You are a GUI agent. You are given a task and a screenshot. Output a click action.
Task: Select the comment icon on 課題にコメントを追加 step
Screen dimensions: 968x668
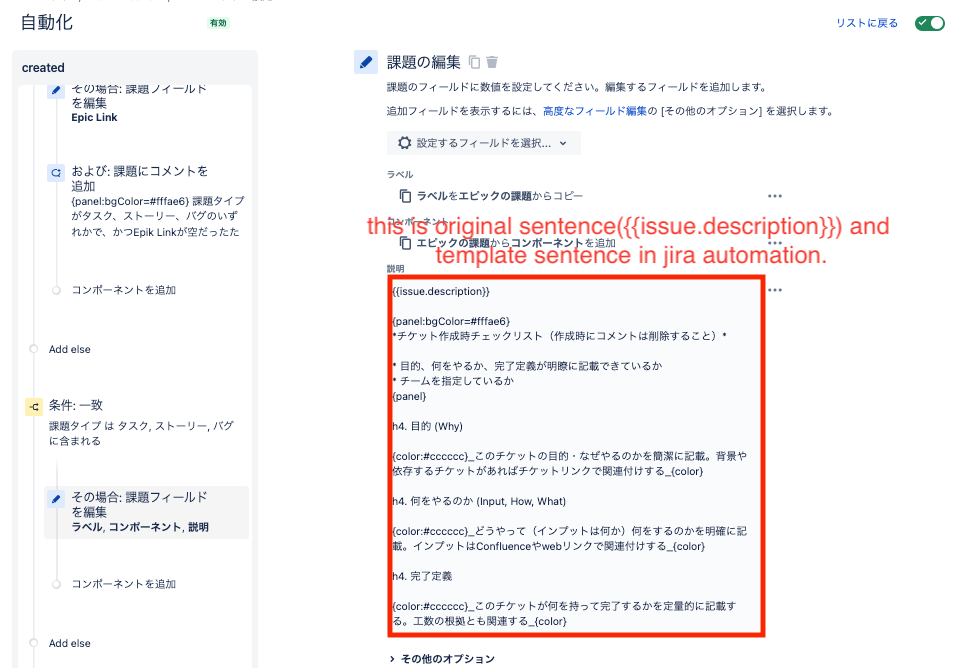coord(55,173)
